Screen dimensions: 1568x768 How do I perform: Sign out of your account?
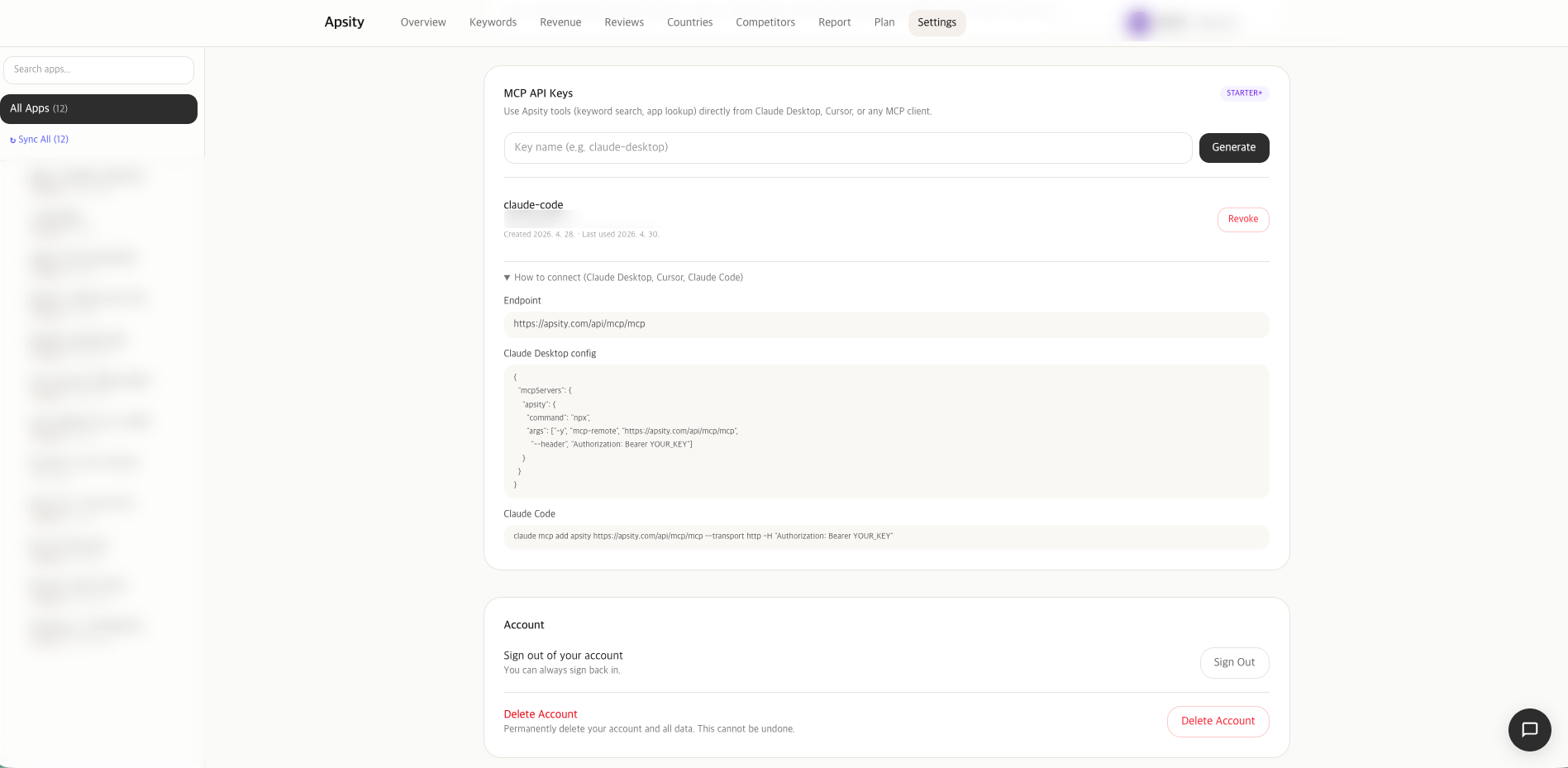[1234, 662]
